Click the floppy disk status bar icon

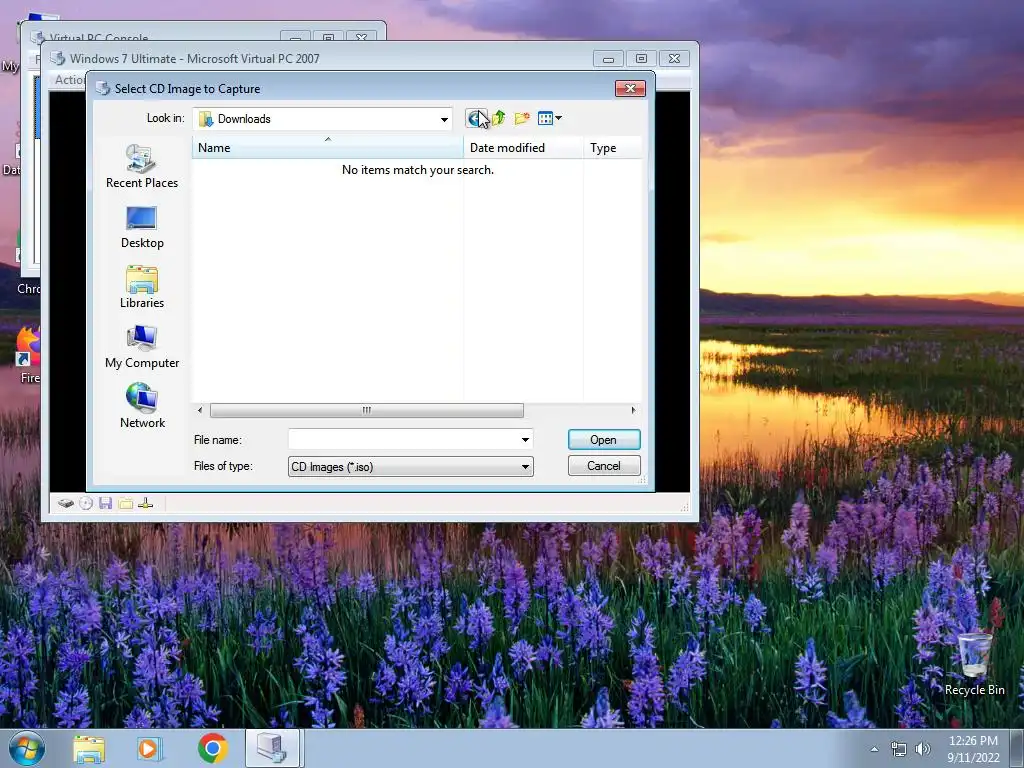click(106, 503)
